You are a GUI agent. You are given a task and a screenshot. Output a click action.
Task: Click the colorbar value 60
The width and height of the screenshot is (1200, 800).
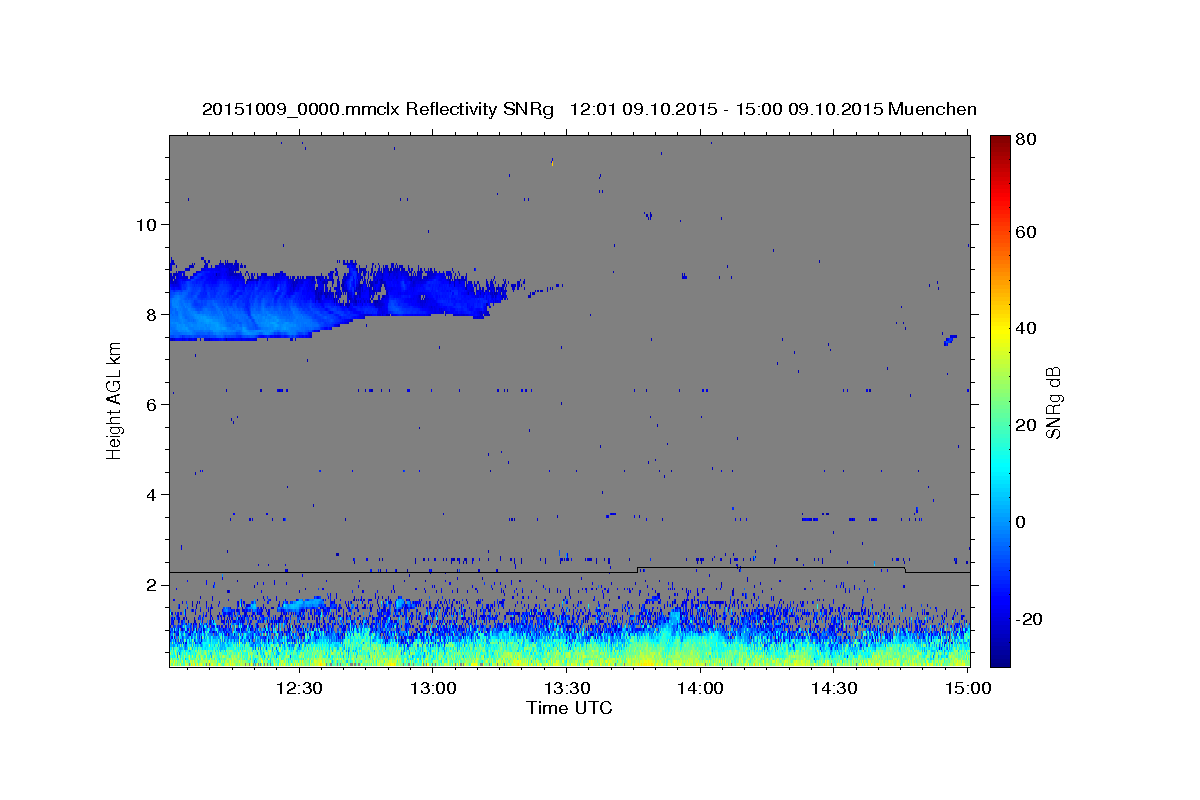coord(1027,232)
